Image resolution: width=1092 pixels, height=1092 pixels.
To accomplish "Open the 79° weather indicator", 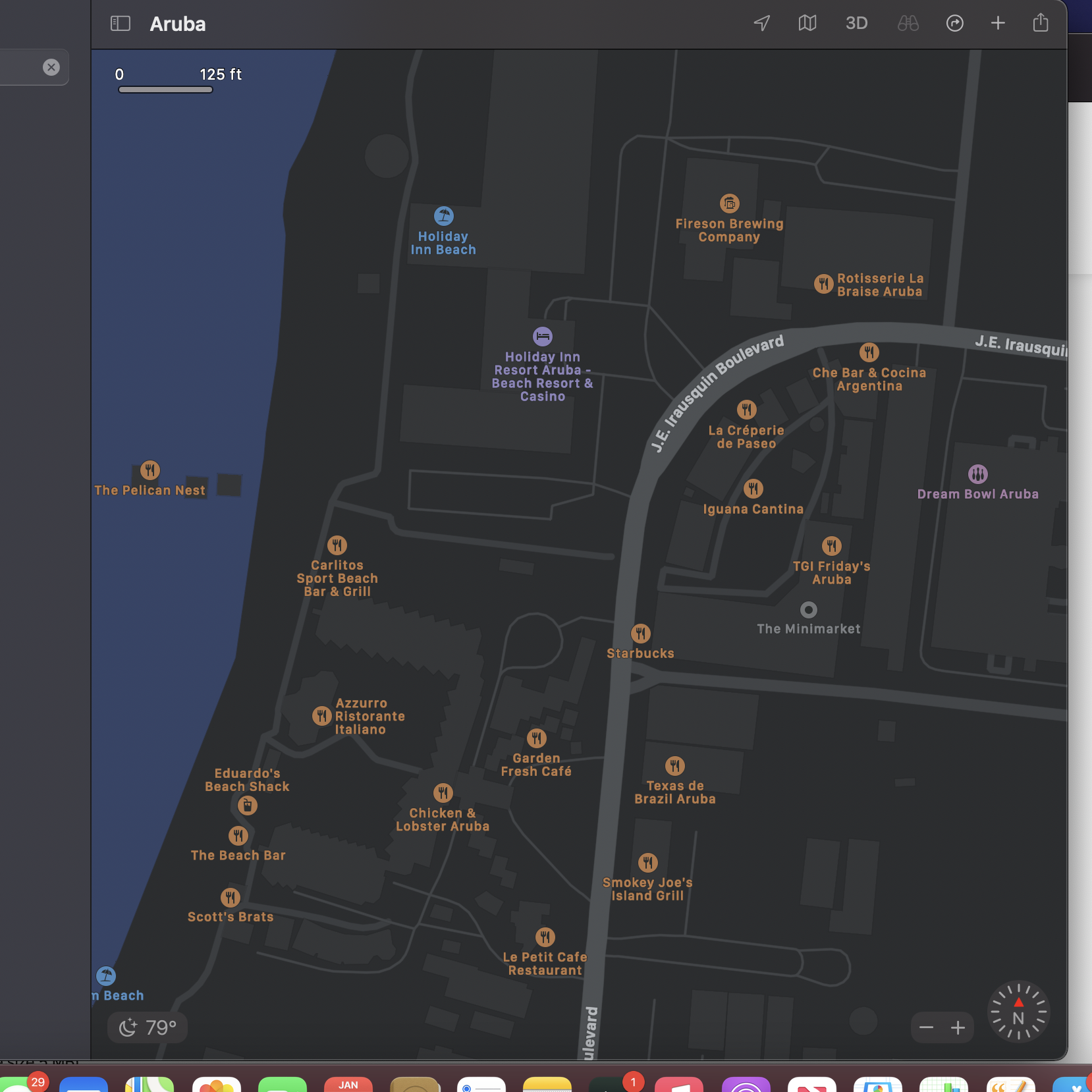I will (148, 1027).
